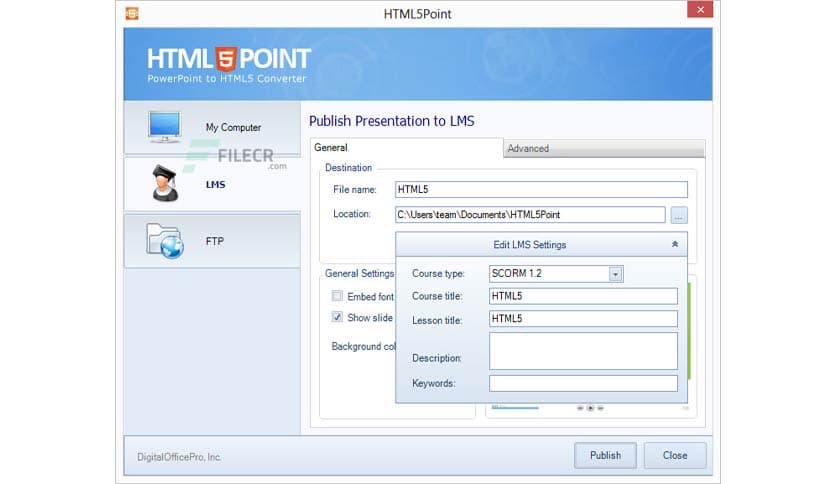Click the File name input field
Image resolution: width=836 pixels, height=484 pixels.
541,189
